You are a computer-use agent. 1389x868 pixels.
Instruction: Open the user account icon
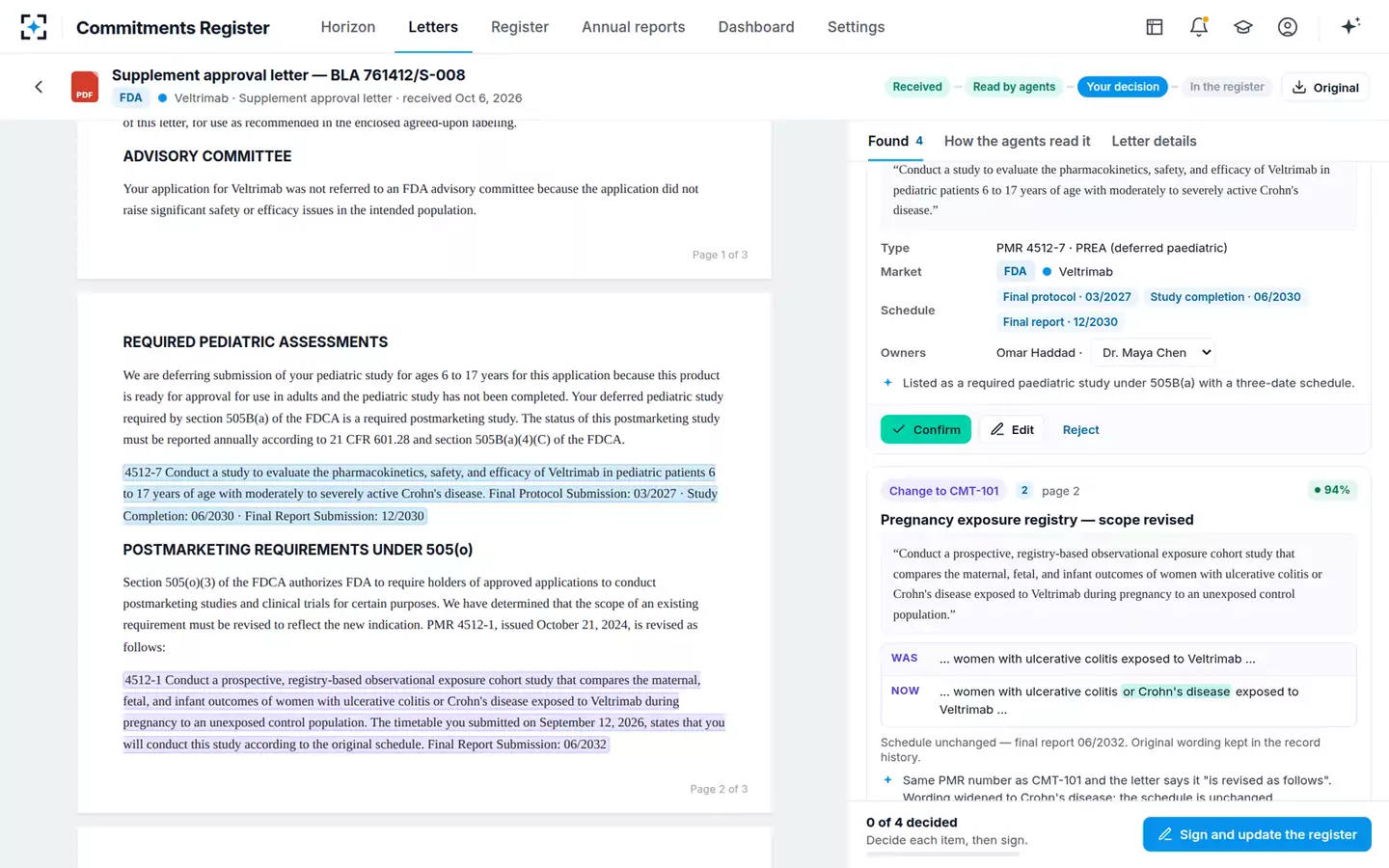coord(1288,27)
